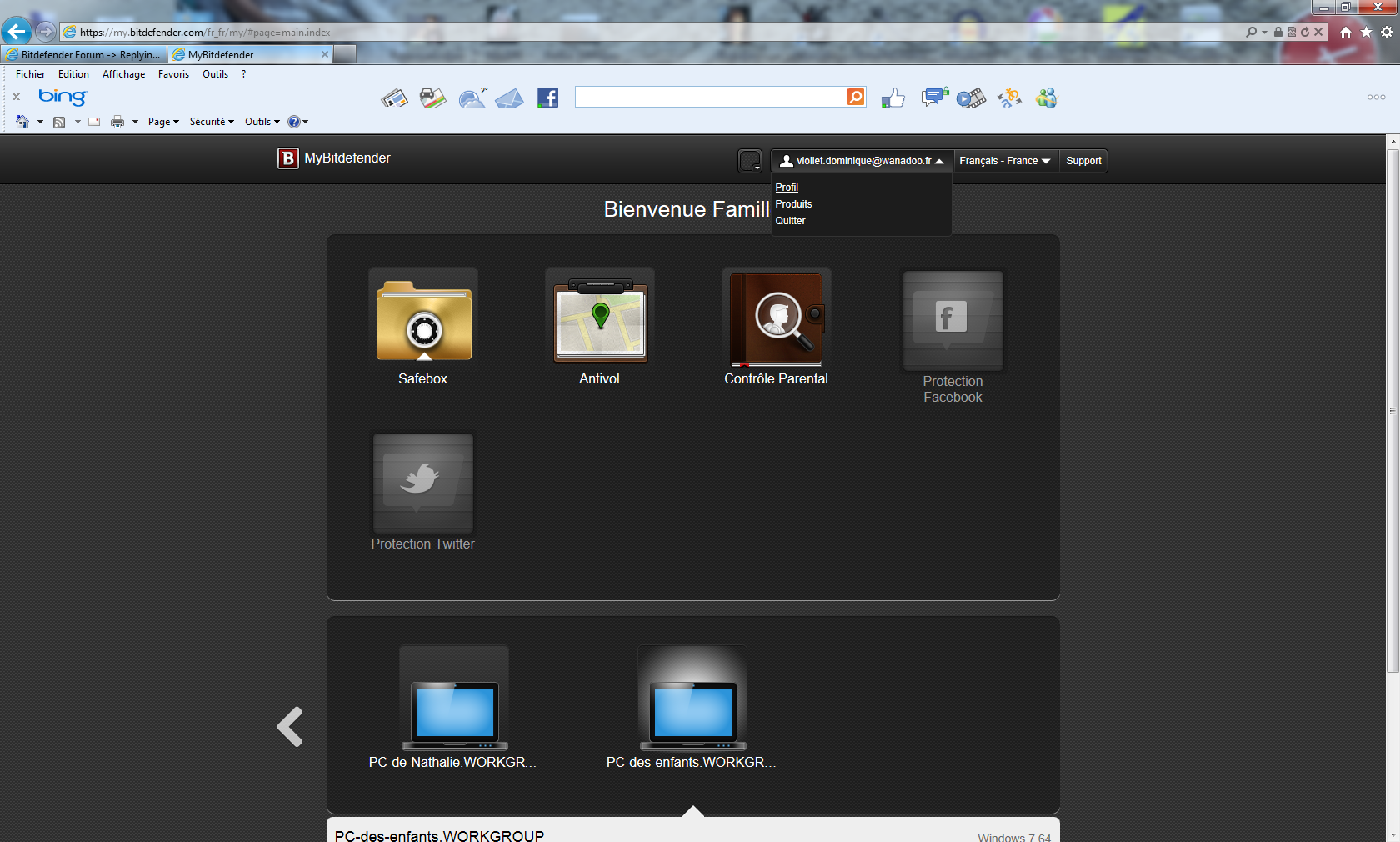Click the Profil link in account menu
The image size is (1400, 842).
point(787,188)
